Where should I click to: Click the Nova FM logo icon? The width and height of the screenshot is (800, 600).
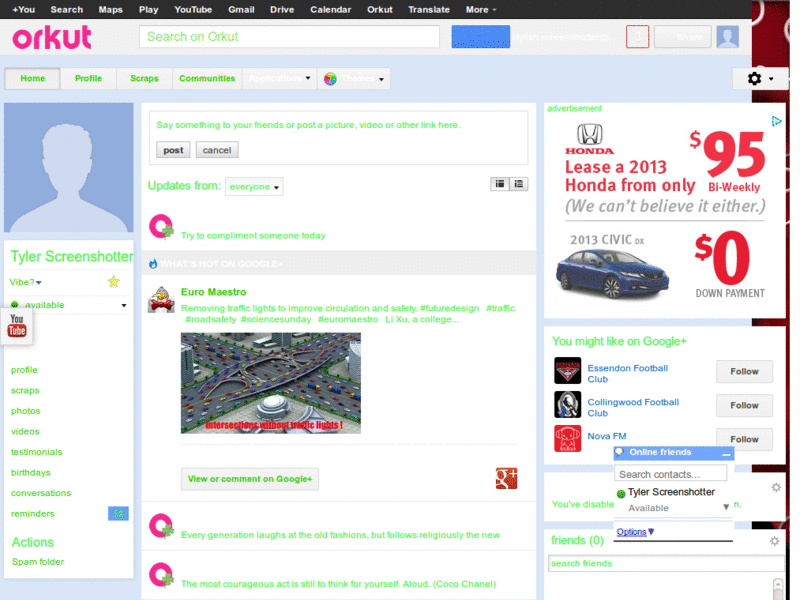point(567,438)
